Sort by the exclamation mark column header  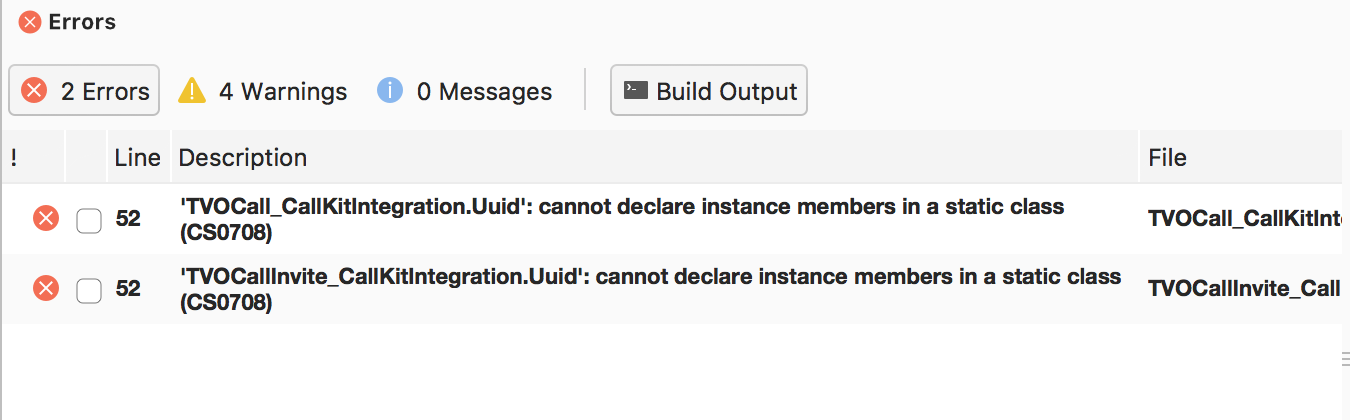coord(33,157)
